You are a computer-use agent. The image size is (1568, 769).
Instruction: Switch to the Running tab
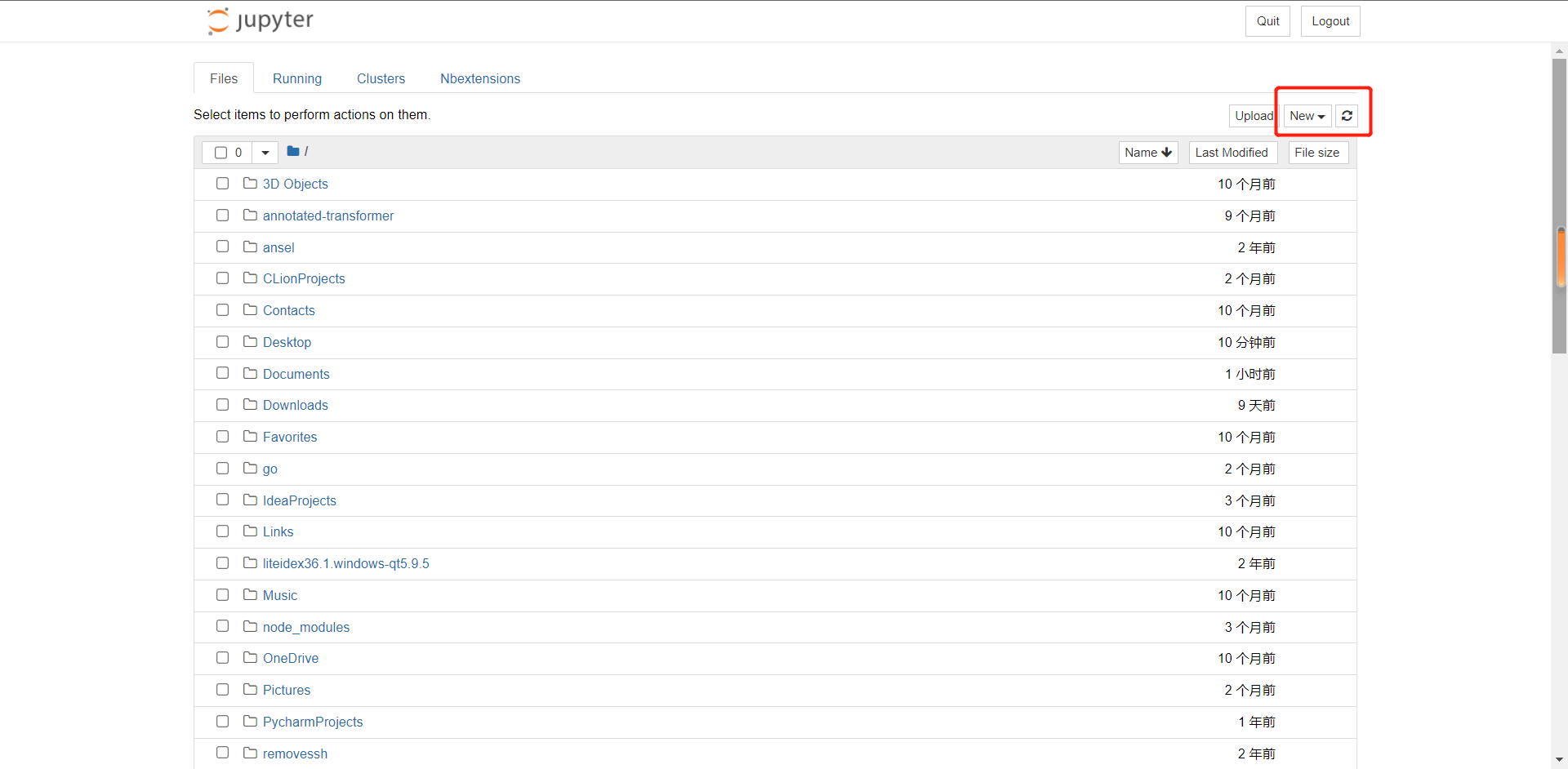pos(297,78)
